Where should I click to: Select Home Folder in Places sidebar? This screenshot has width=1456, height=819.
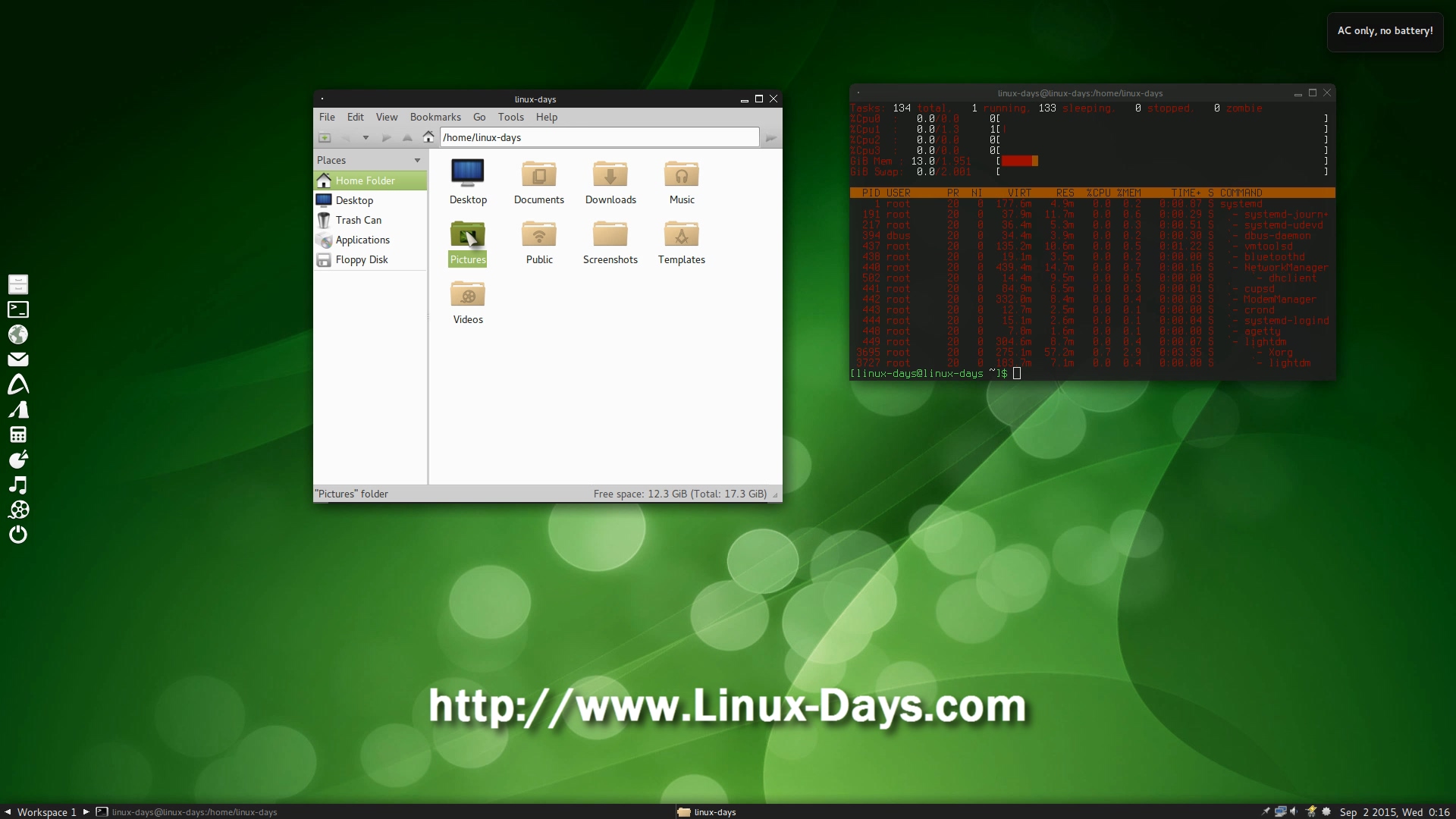tap(370, 180)
